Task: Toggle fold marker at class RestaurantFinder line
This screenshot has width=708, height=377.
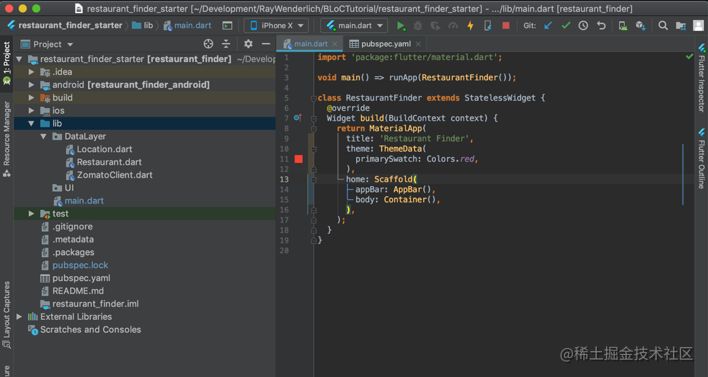Action: coord(313,98)
